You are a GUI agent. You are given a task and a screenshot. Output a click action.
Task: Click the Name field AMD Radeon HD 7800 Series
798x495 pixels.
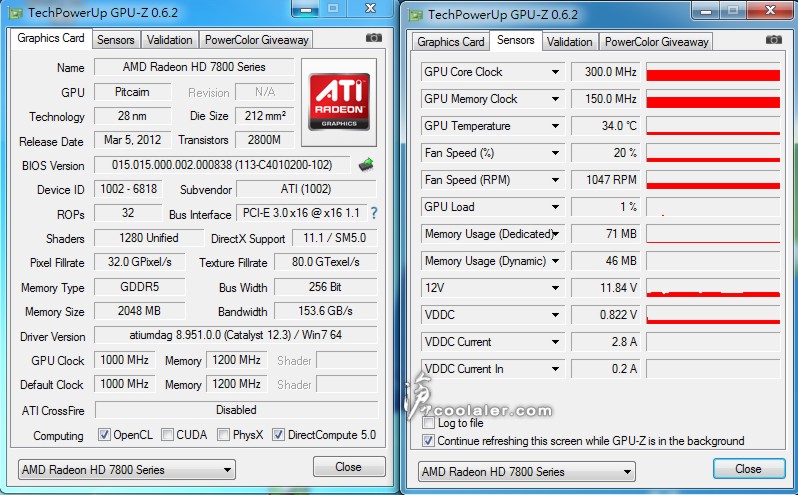pyautogui.click(x=194, y=67)
